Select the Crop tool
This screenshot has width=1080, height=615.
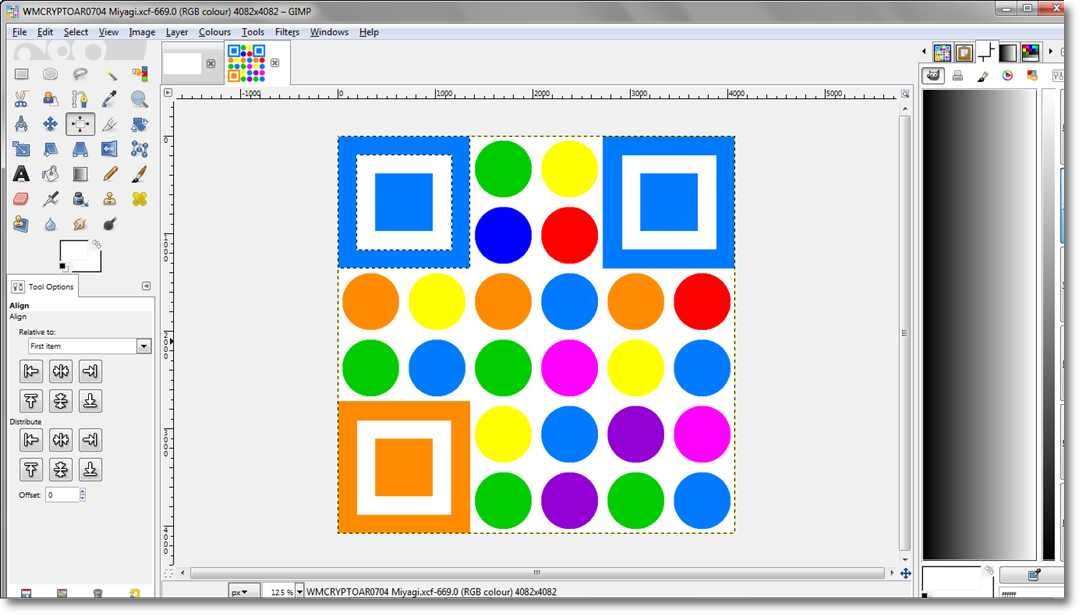click(x=110, y=124)
